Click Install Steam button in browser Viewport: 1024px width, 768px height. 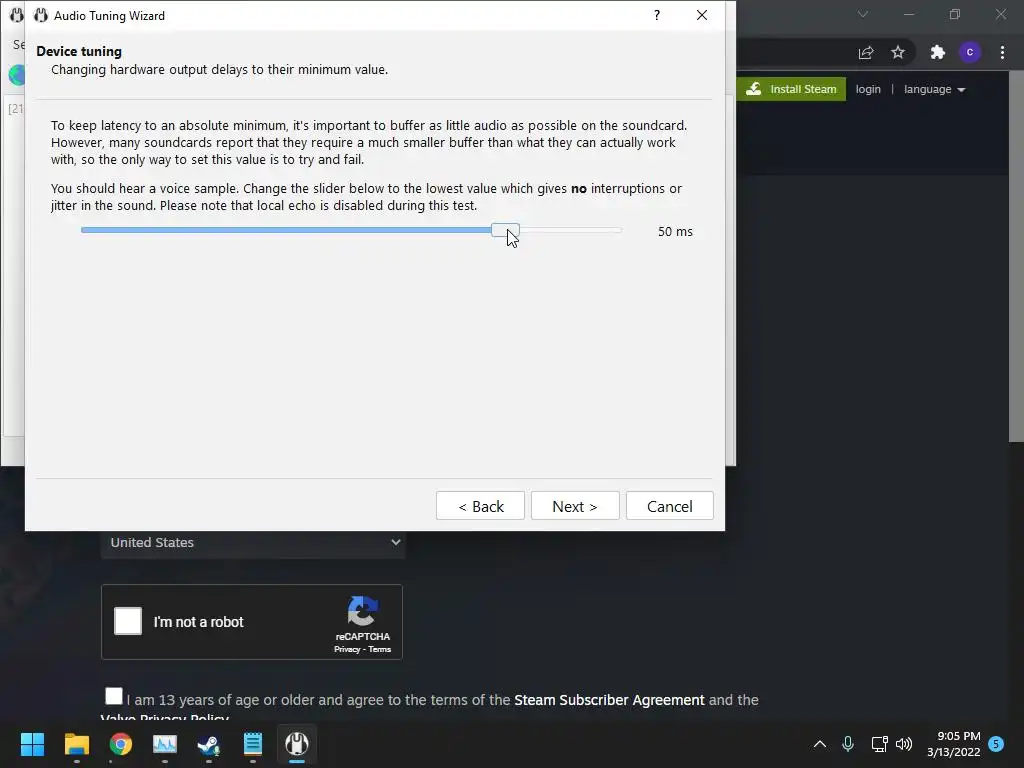[792, 89]
